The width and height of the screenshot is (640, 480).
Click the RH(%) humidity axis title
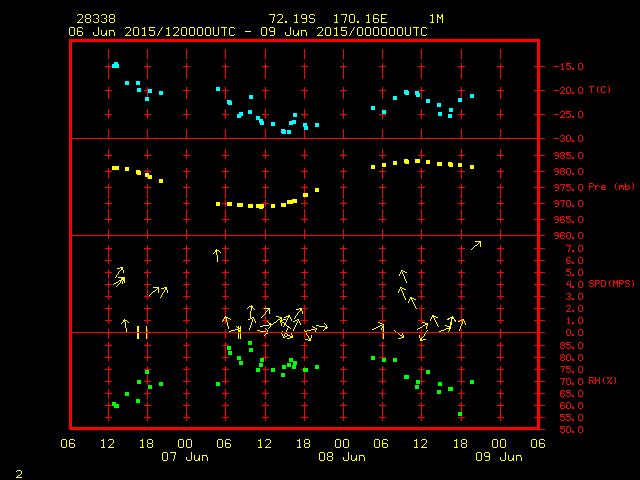point(602,380)
